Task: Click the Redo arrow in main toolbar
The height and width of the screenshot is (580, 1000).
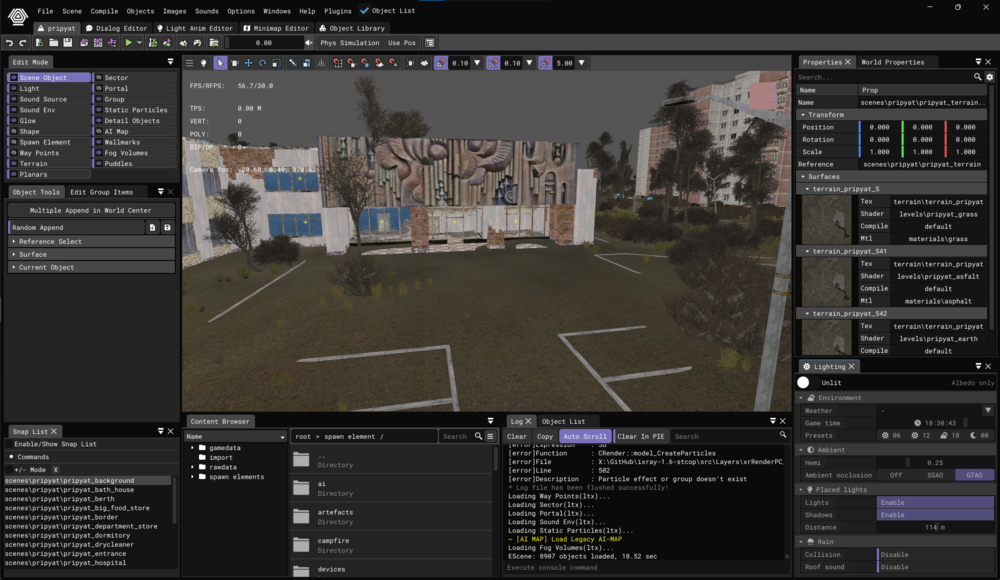Action: [x=23, y=43]
